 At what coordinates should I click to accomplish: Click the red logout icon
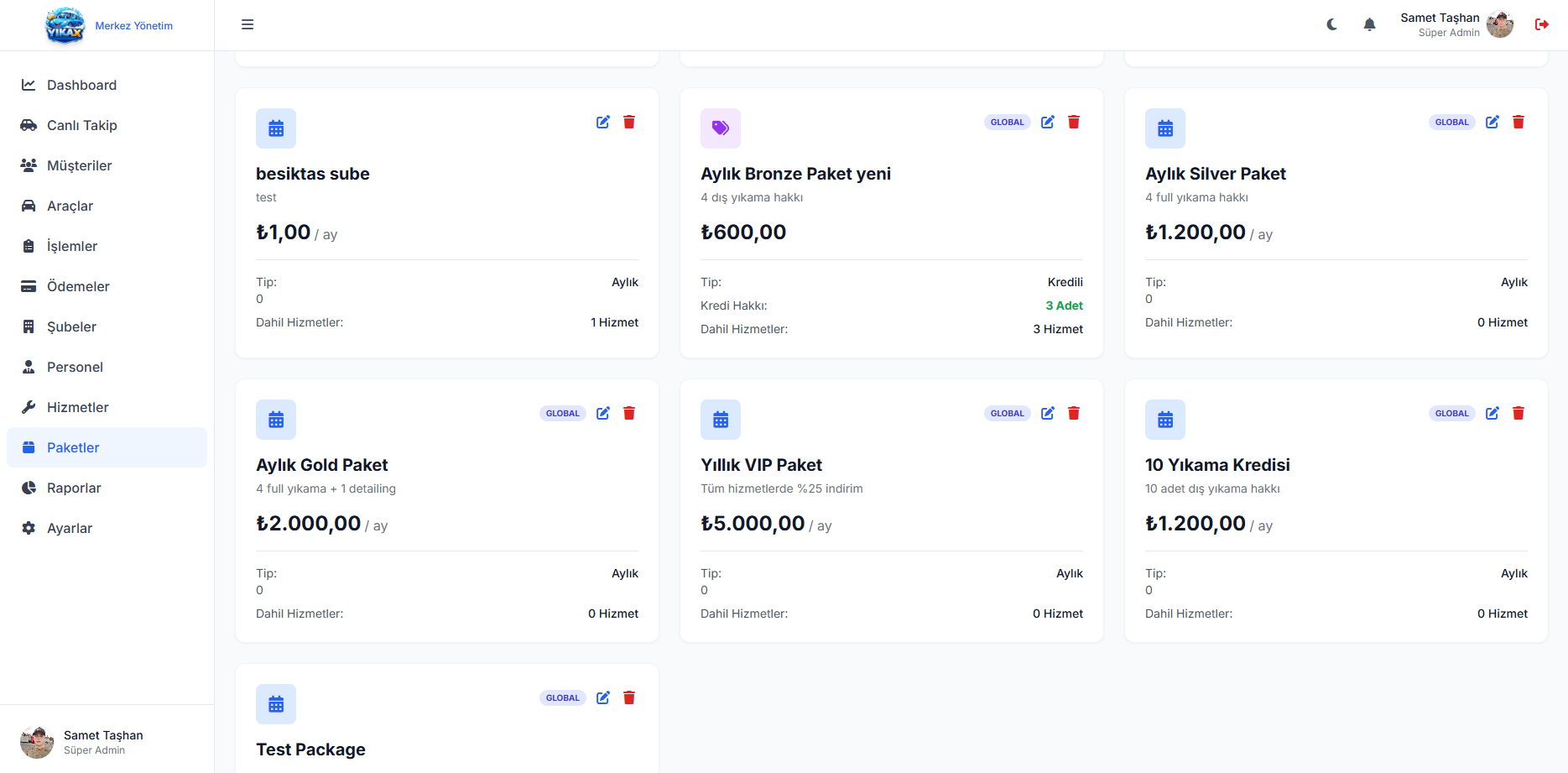1541,24
